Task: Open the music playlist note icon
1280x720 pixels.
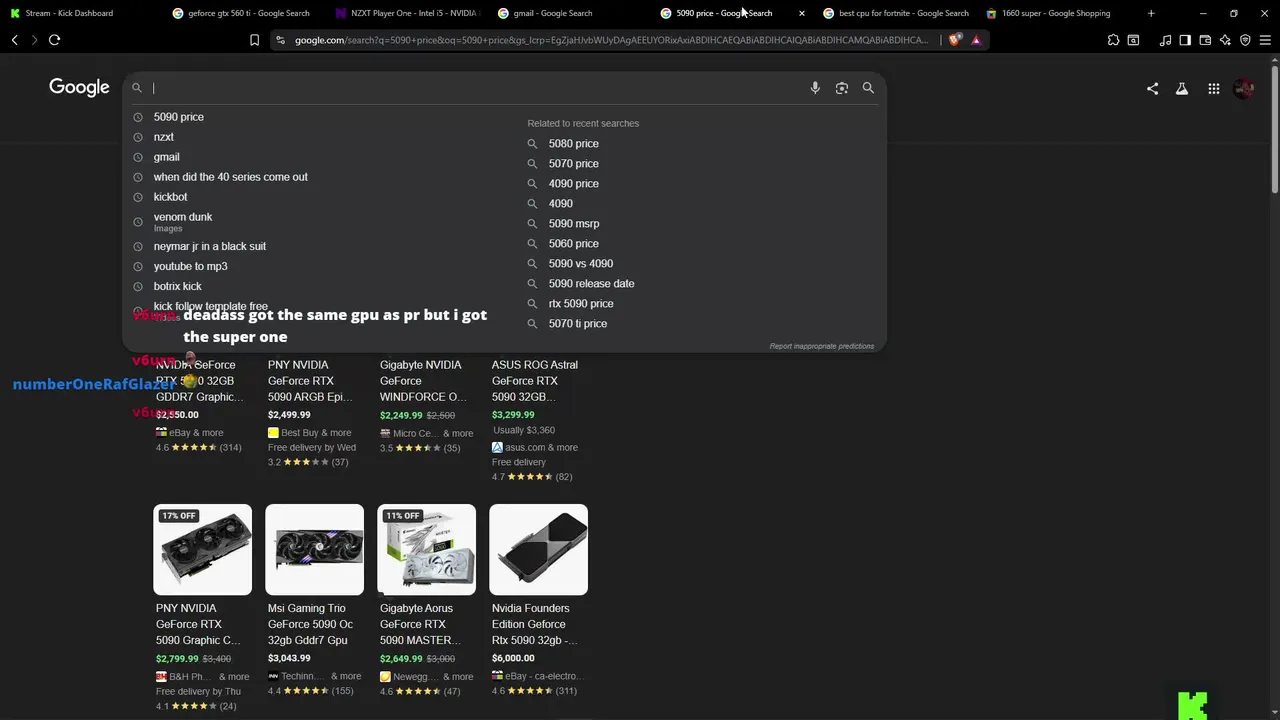Action: [x=1165, y=40]
